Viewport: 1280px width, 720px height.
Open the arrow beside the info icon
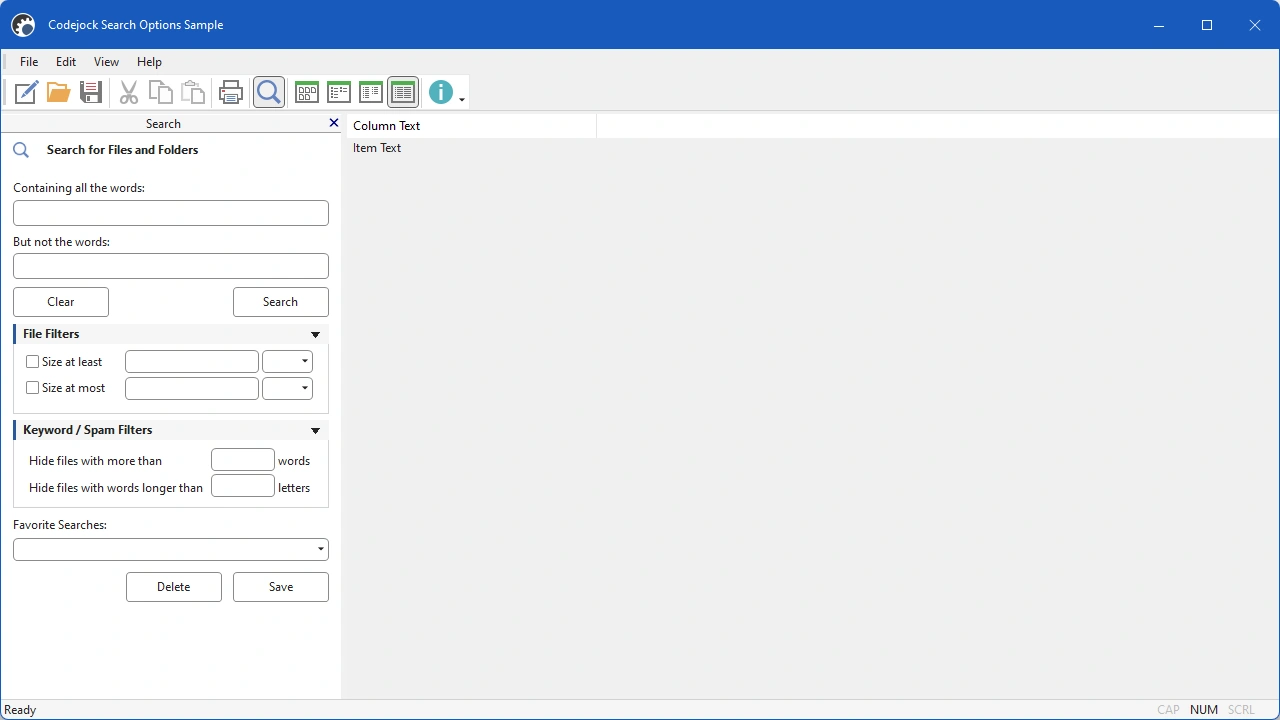[x=462, y=99]
